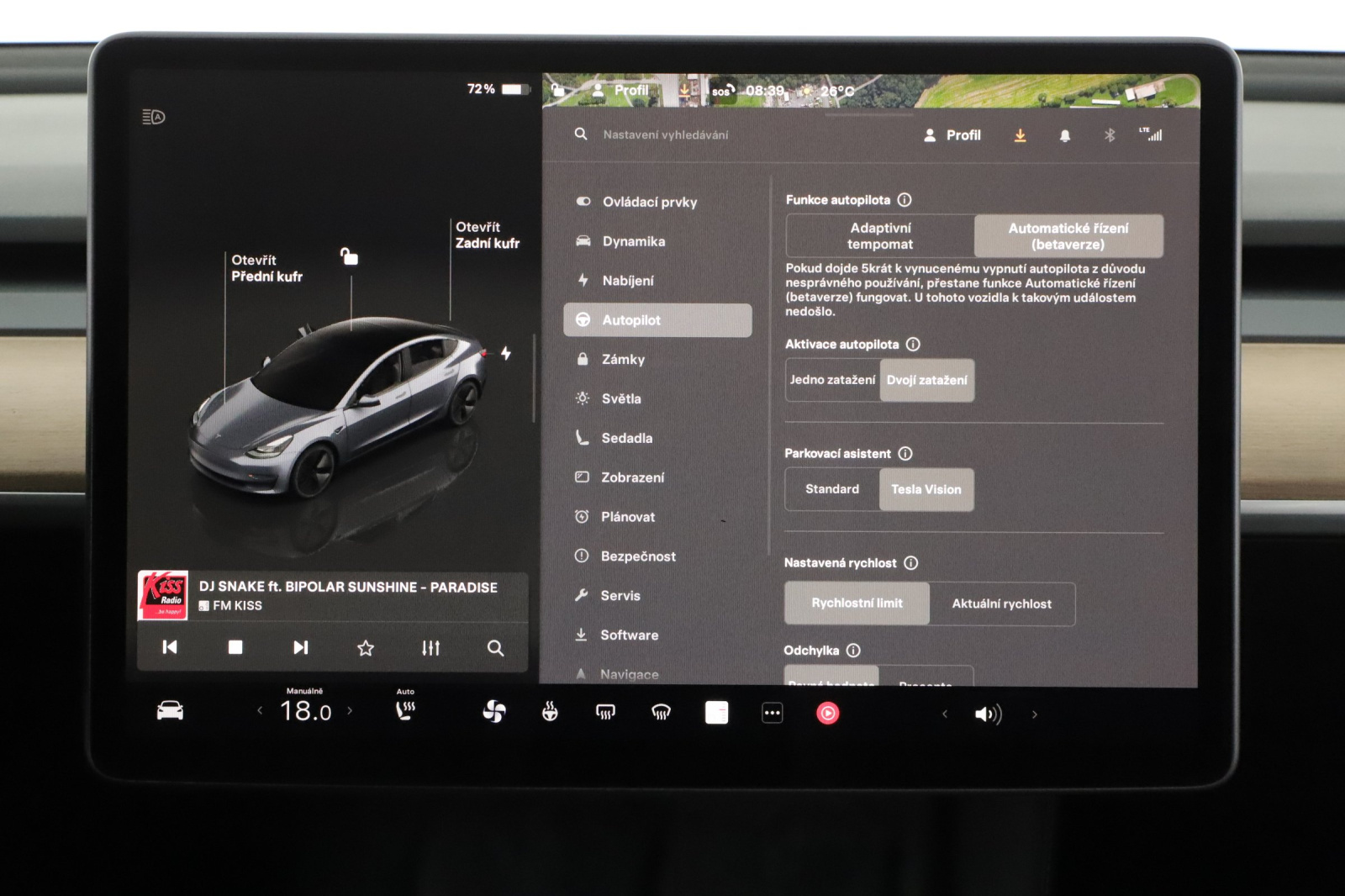Open Software settings section
This screenshot has height=896, width=1345.
point(657,635)
